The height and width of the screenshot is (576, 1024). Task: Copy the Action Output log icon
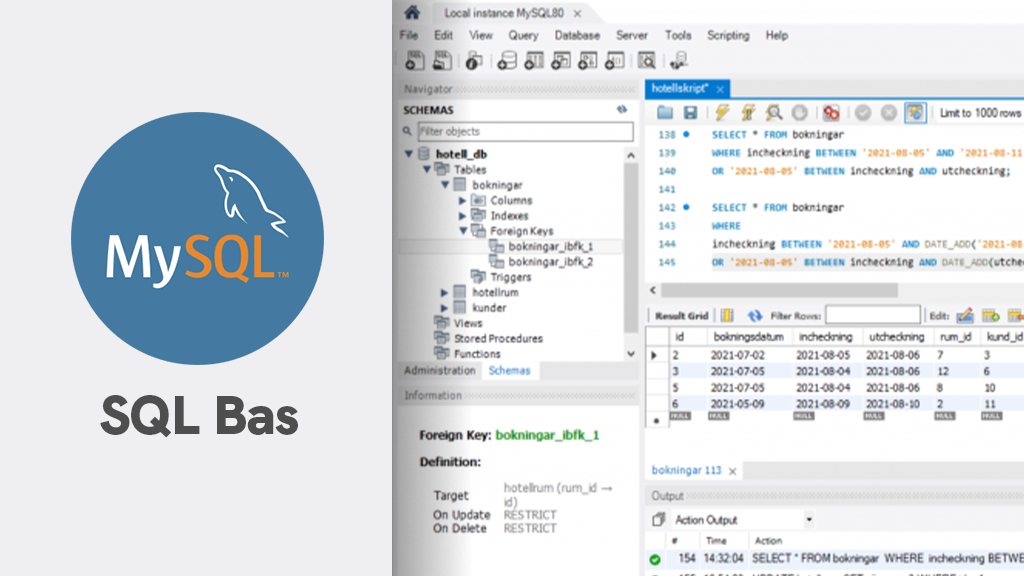tap(658, 519)
